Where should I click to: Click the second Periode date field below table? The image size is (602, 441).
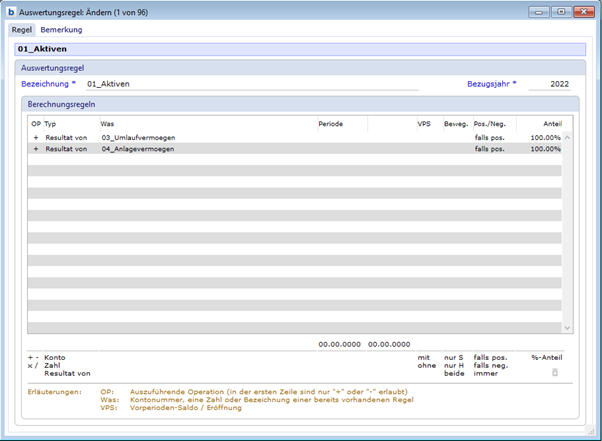pyautogui.click(x=389, y=344)
